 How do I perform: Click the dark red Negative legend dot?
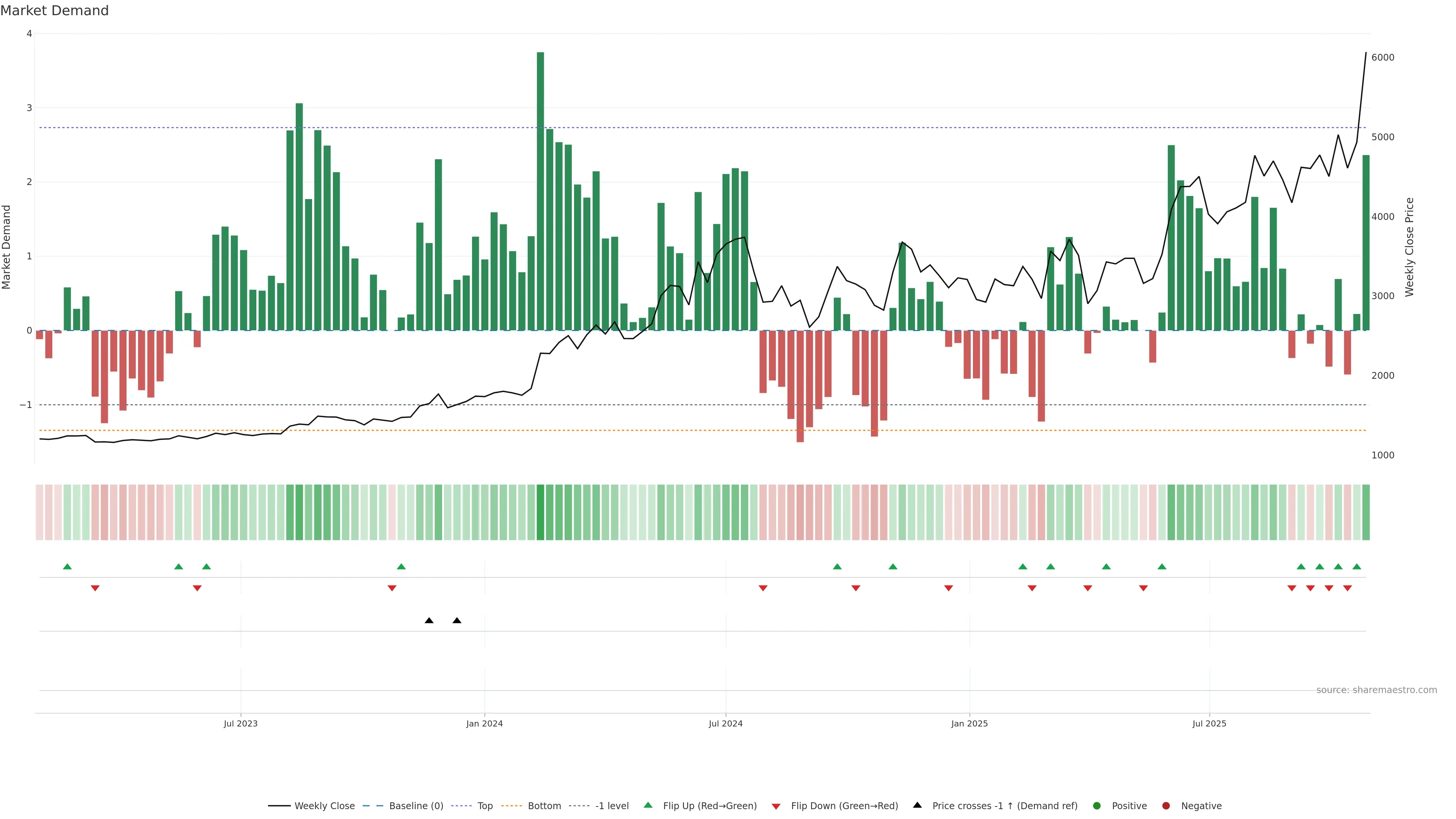[1166, 805]
